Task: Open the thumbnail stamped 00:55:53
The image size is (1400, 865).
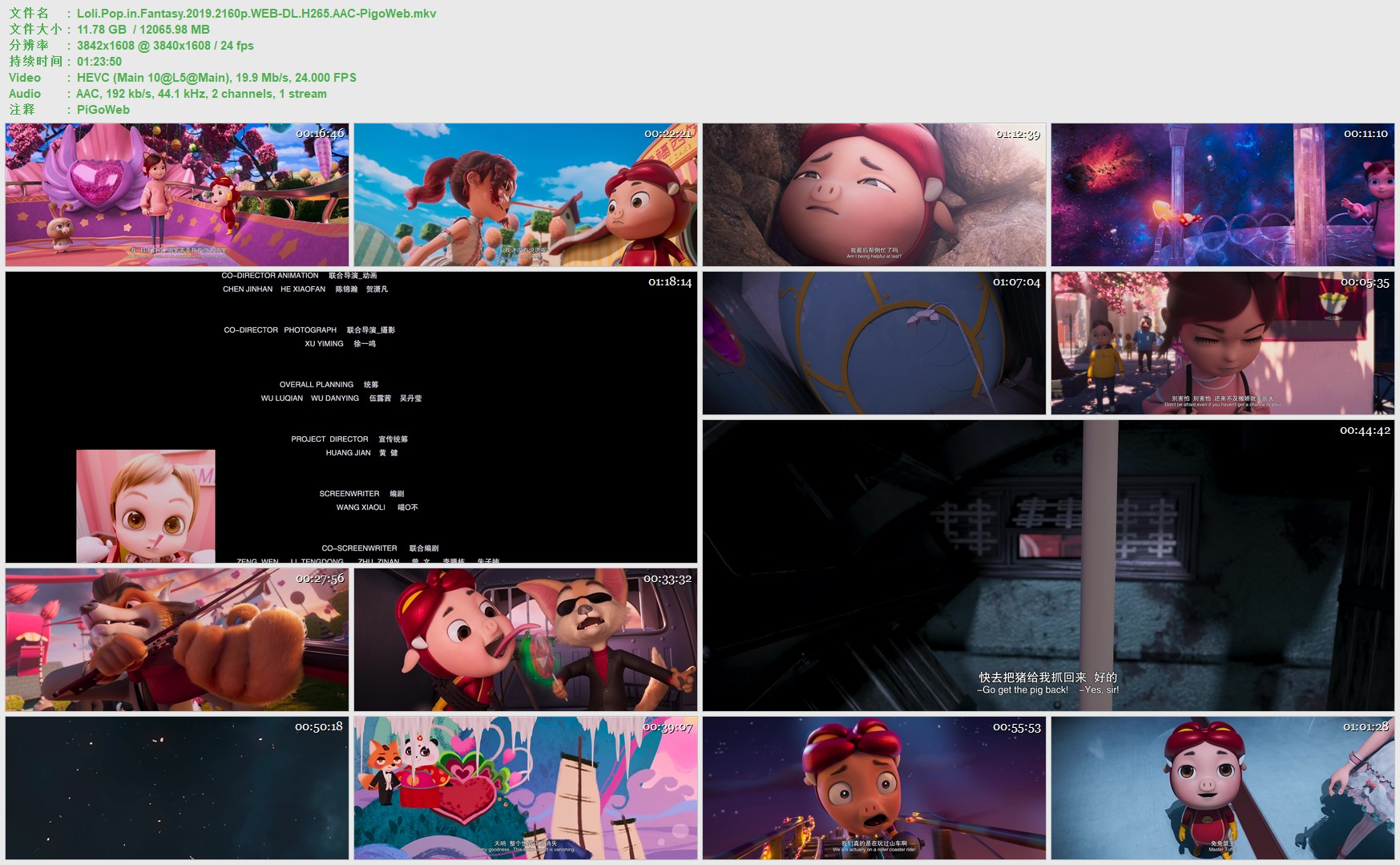Action: point(874,788)
